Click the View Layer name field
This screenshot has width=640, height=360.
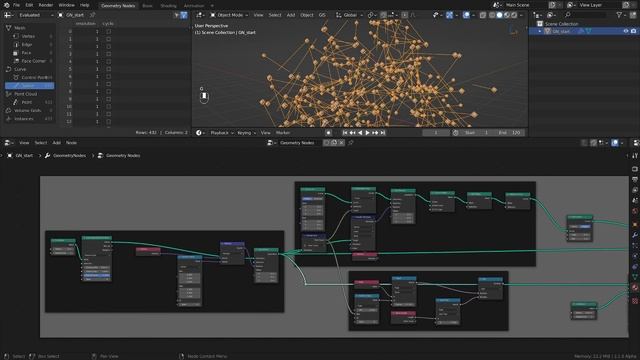[598, 5]
